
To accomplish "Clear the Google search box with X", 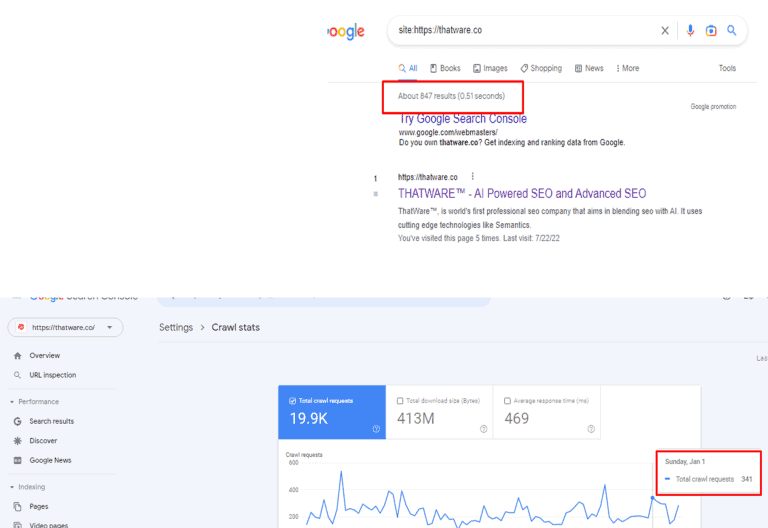I will pyautogui.click(x=665, y=30).
